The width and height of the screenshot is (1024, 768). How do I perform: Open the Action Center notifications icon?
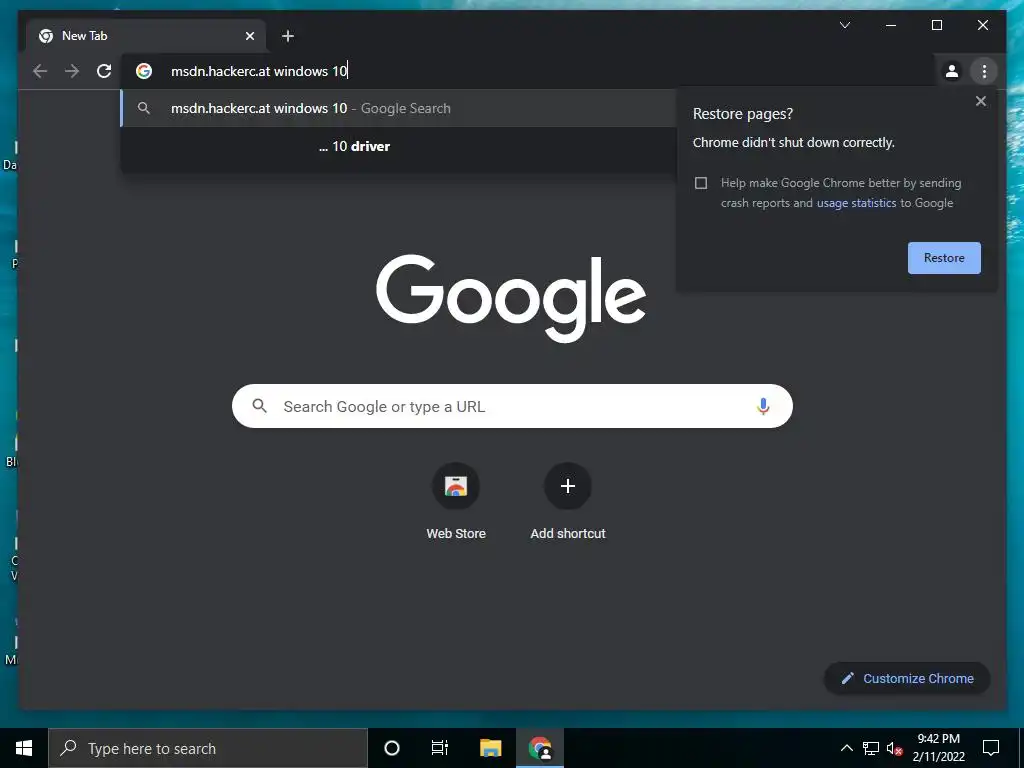click(991, 748)
